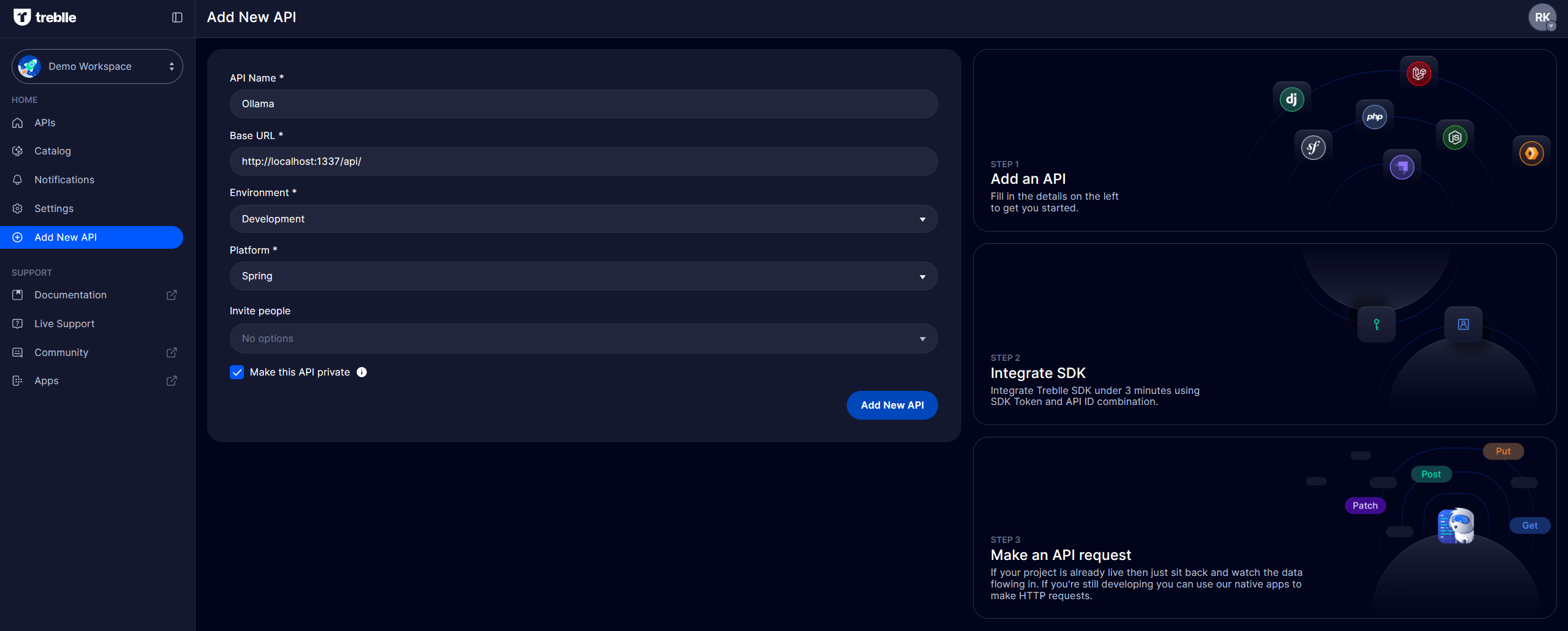Collapse the sidebar with the panel icon
The height and width of the screenshot is (631, 1568).
point(177,17)
